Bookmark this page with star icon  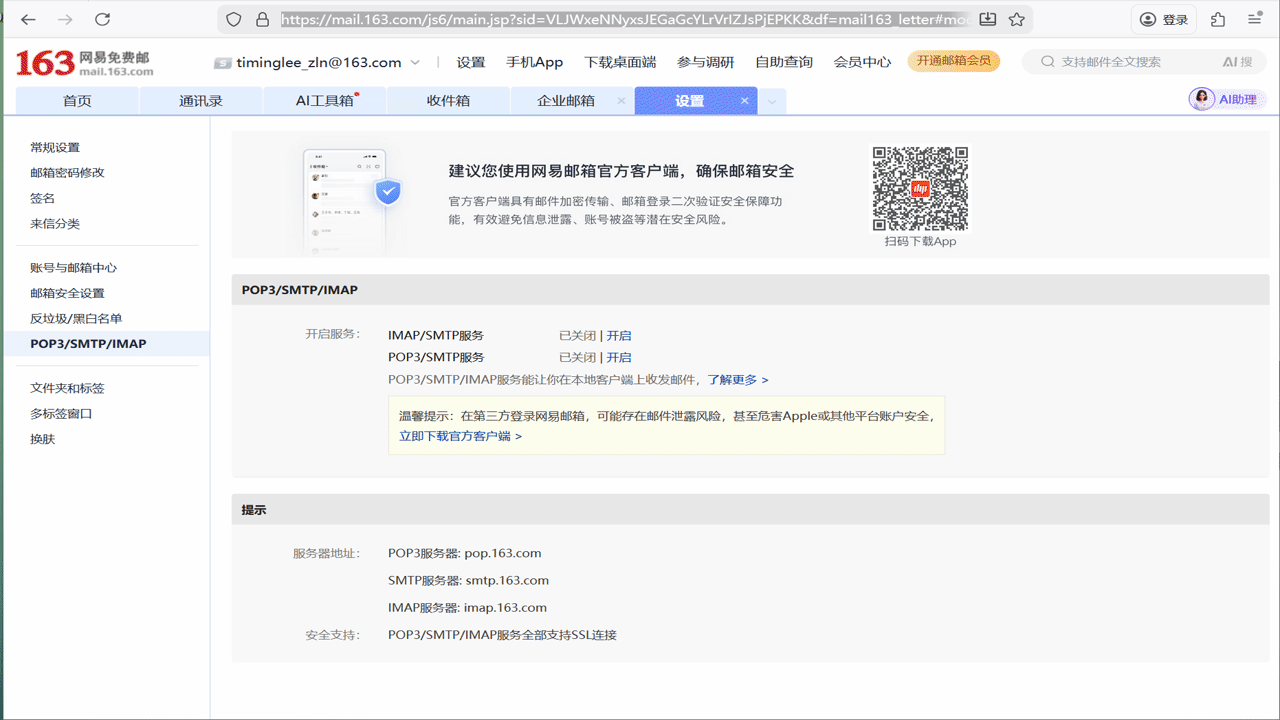tap(1017, 19)
